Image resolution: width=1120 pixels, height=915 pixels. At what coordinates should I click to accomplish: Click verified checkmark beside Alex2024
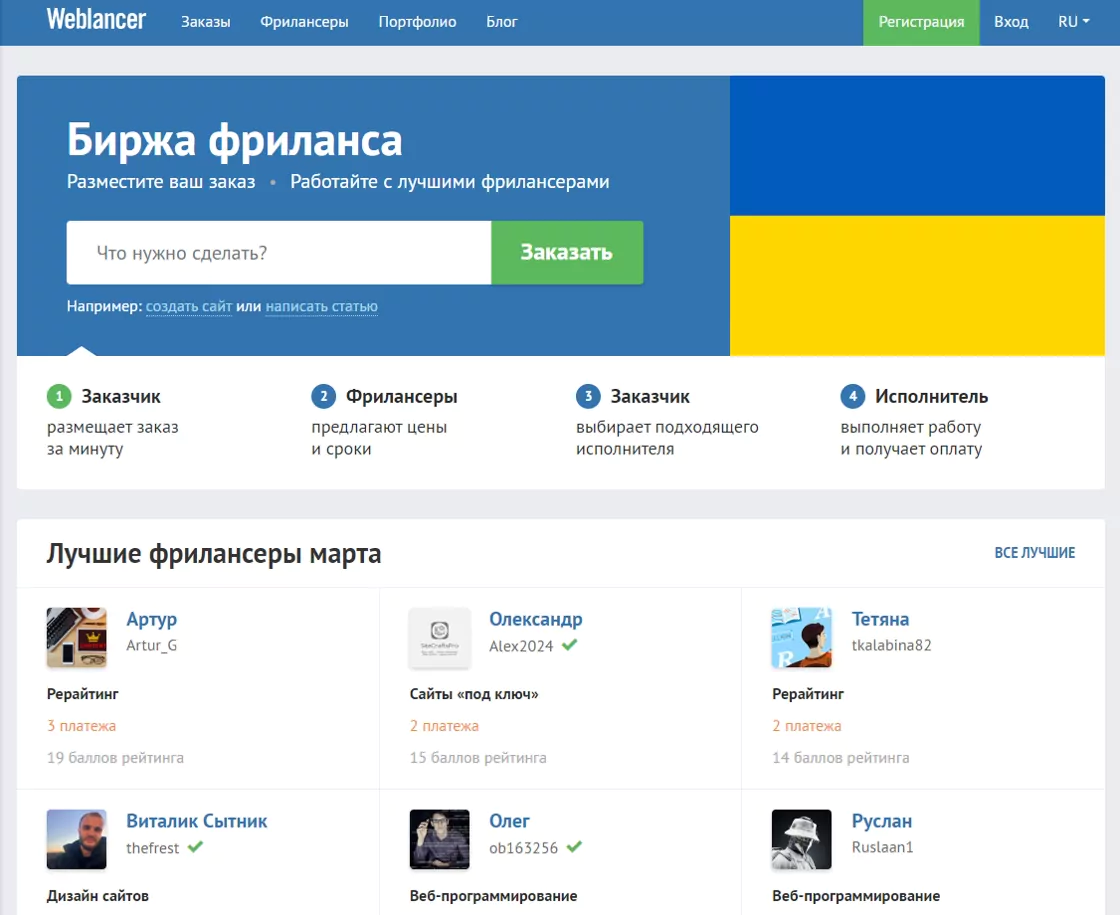(569, 645)
